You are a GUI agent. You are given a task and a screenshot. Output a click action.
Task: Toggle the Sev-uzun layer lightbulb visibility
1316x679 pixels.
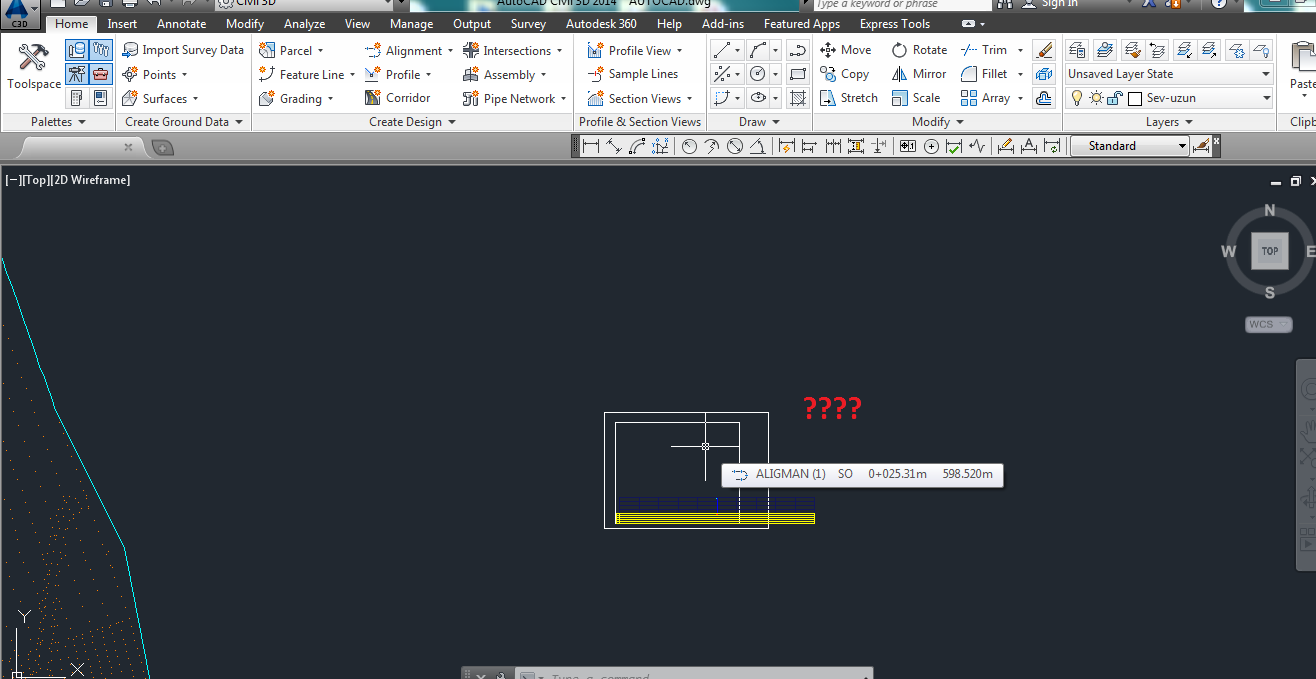1076,97
